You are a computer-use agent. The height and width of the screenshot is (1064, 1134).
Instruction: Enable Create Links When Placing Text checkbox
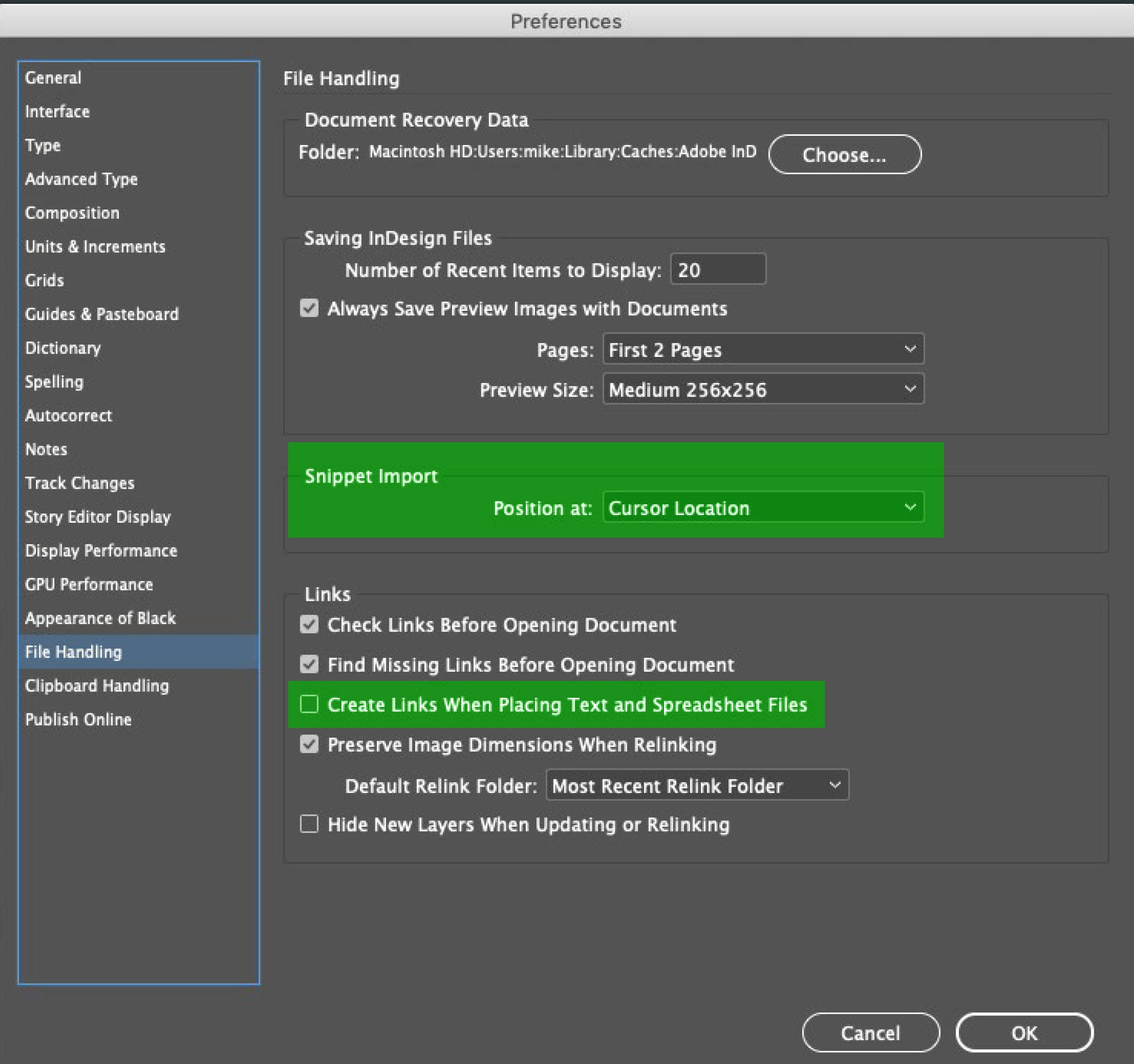click(x=308, y=704)
